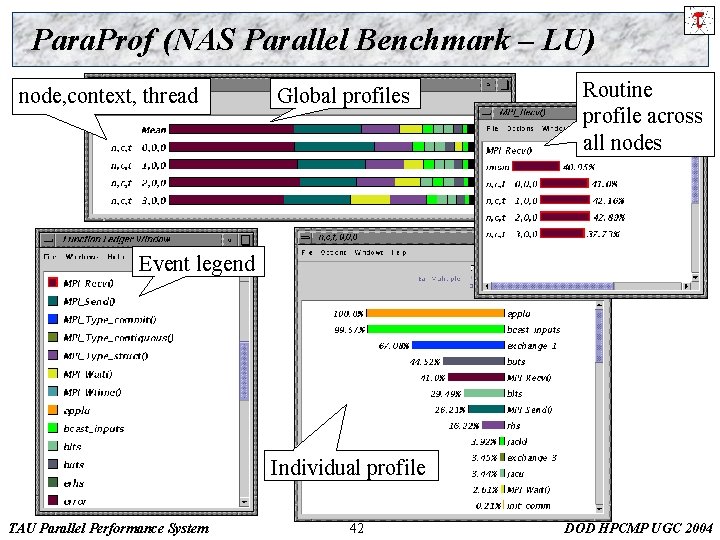Open Help menu in n,c,t 0,0,0 window

click(399, 252)
